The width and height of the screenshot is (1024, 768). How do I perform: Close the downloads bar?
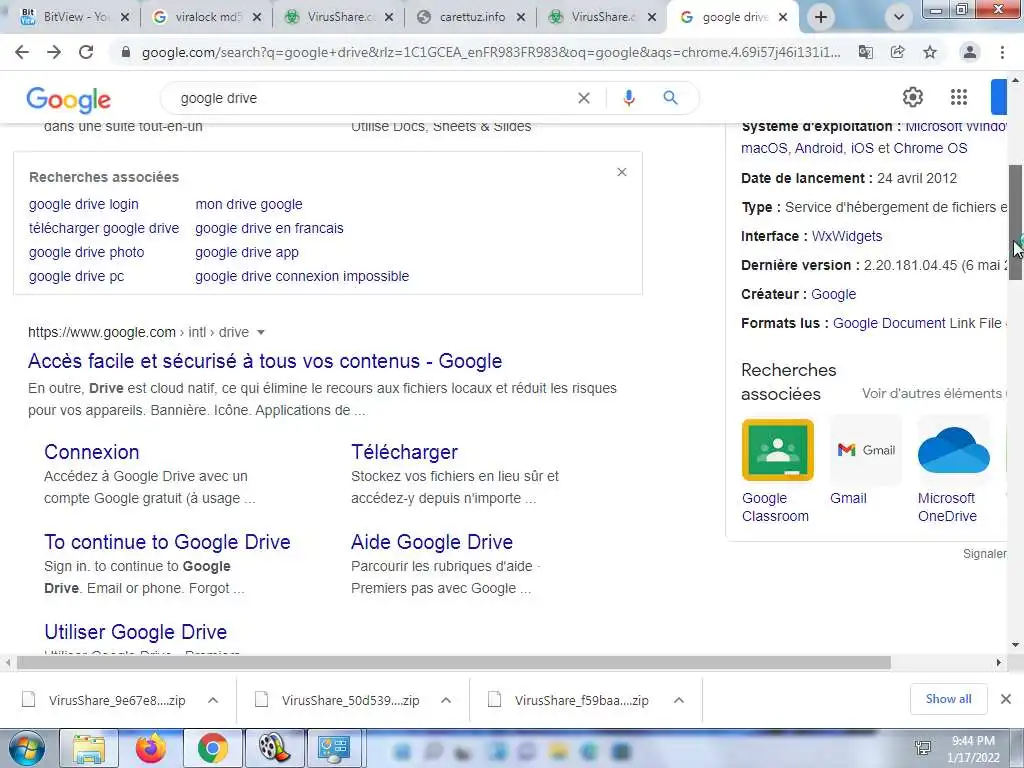pos(1006,699)
